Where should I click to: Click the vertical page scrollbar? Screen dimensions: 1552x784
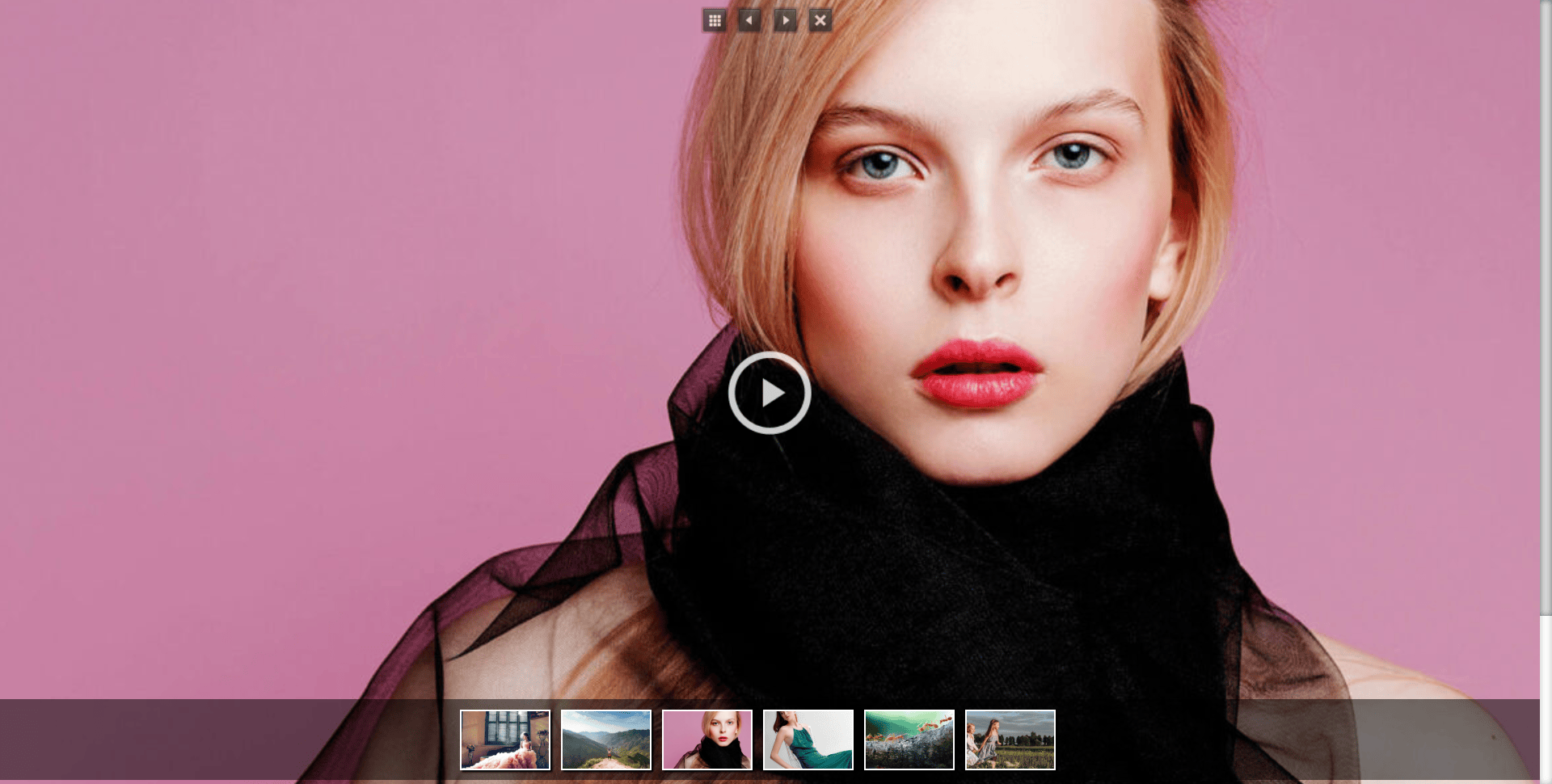coord(1546,307)
